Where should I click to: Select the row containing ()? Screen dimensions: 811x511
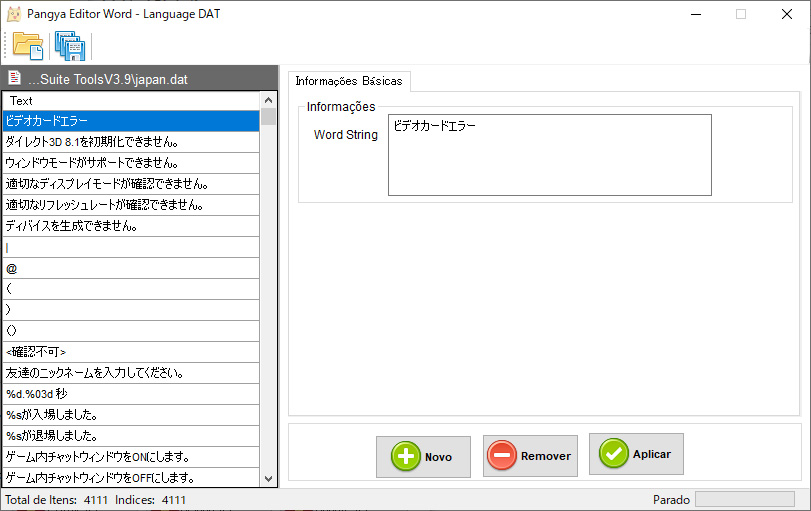pos(131,331)
